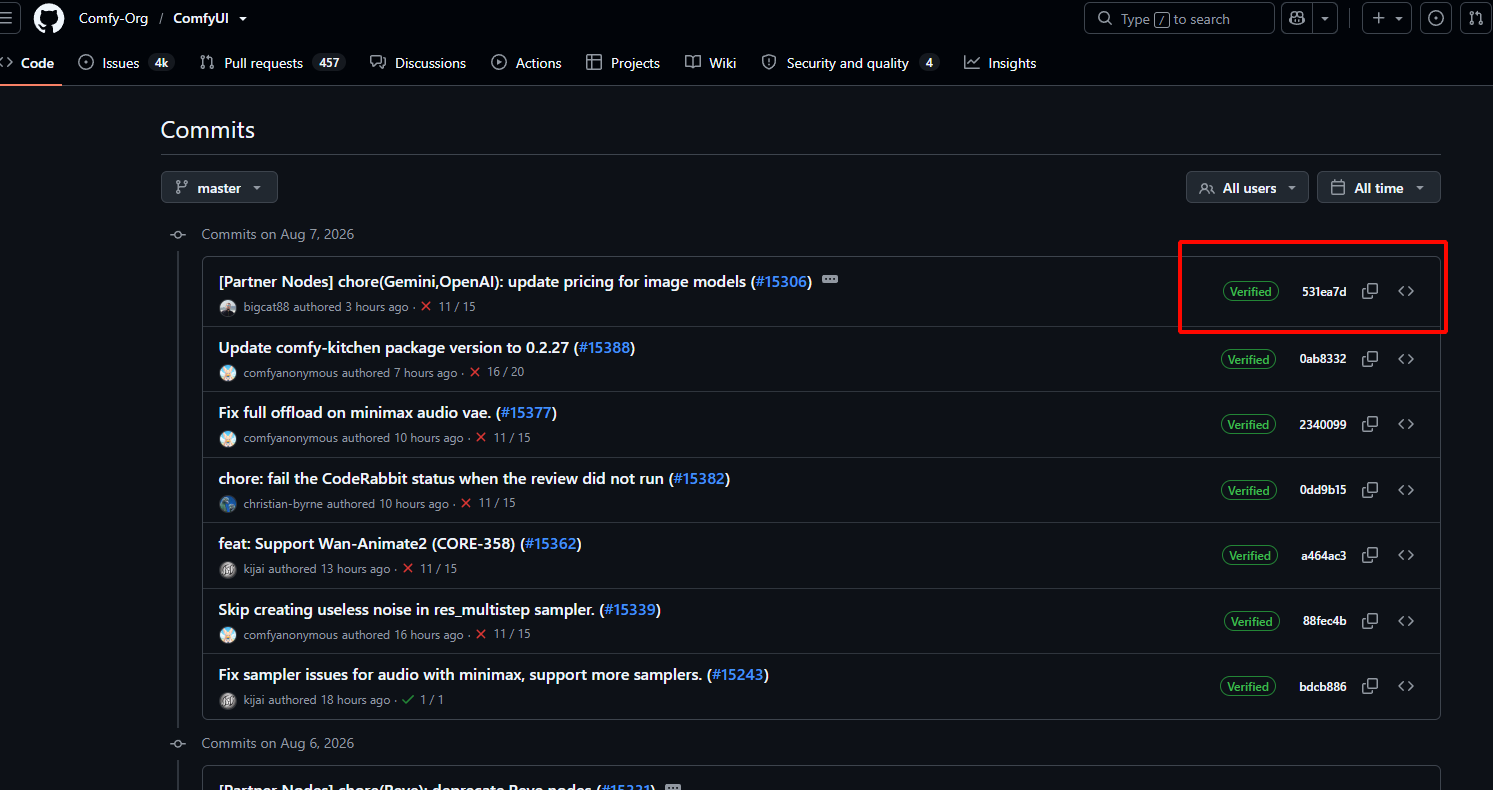Browse repository at commit 0dd9b15
This screenshot has height=790, width=1493.
[x=1406, y=490]
